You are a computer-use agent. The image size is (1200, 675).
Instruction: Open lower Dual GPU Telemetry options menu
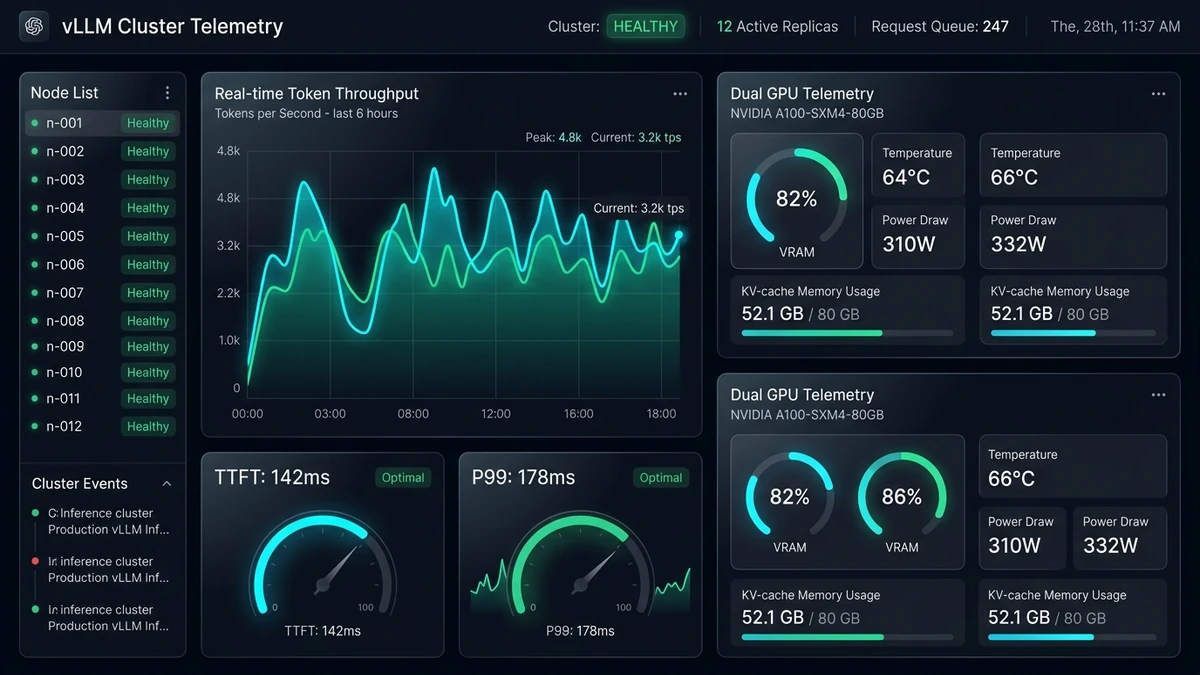coord(1158,395)
